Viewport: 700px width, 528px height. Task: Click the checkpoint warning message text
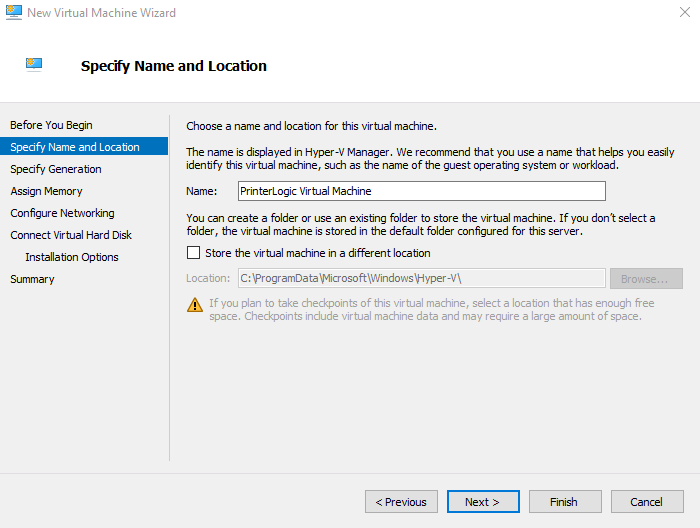tap(432, 310)
